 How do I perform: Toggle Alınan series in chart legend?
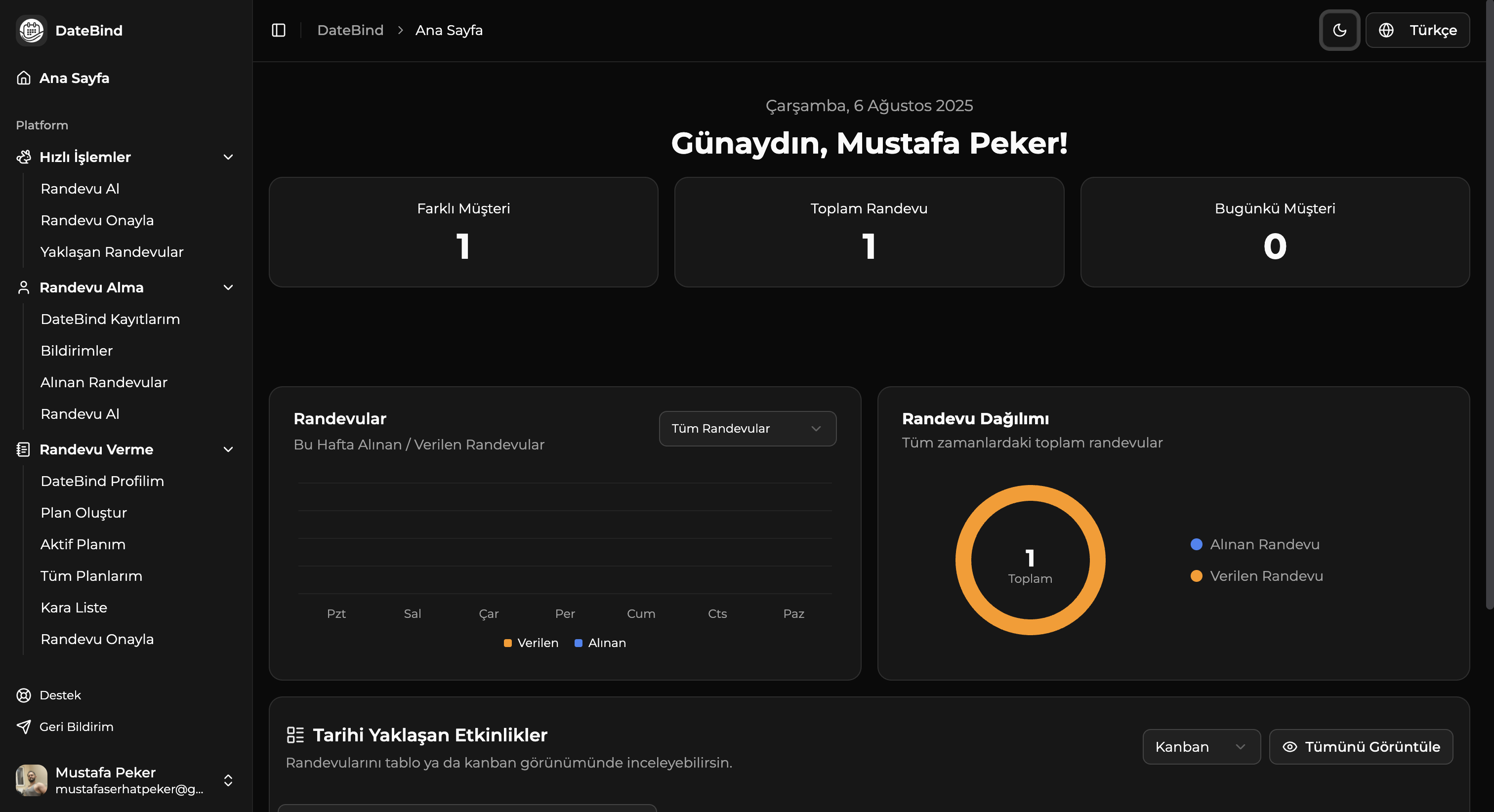click(x=600, y=643)
